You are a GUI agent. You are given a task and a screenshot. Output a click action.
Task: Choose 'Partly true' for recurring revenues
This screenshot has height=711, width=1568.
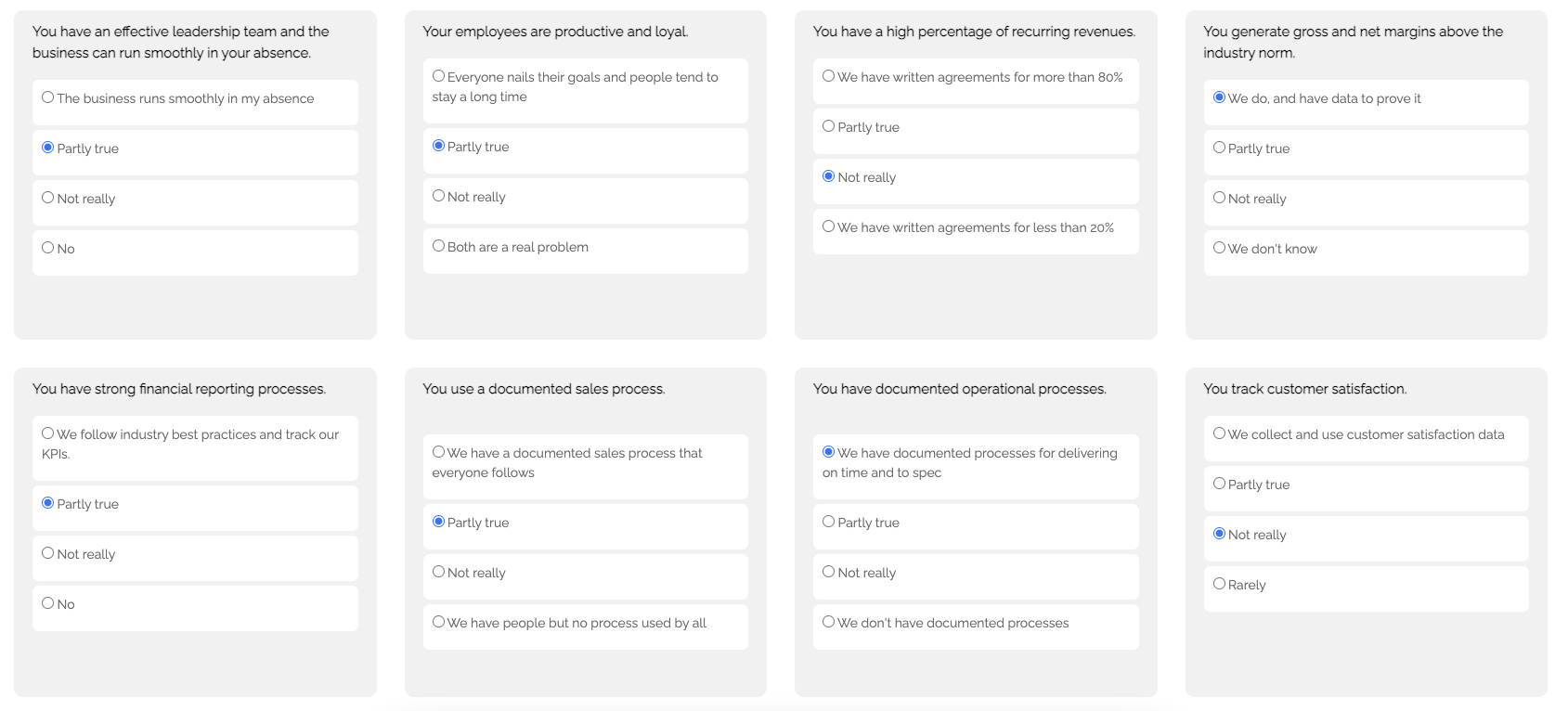(829, 126)
